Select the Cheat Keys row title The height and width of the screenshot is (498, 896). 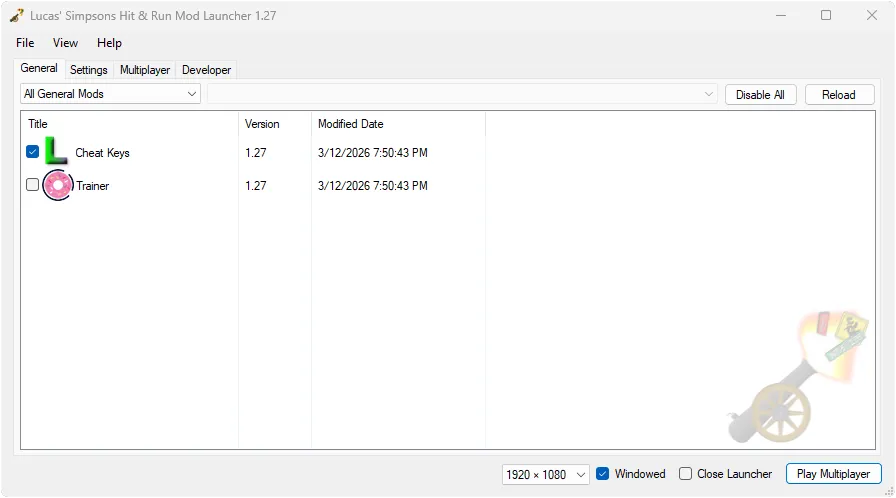(102, 153)
